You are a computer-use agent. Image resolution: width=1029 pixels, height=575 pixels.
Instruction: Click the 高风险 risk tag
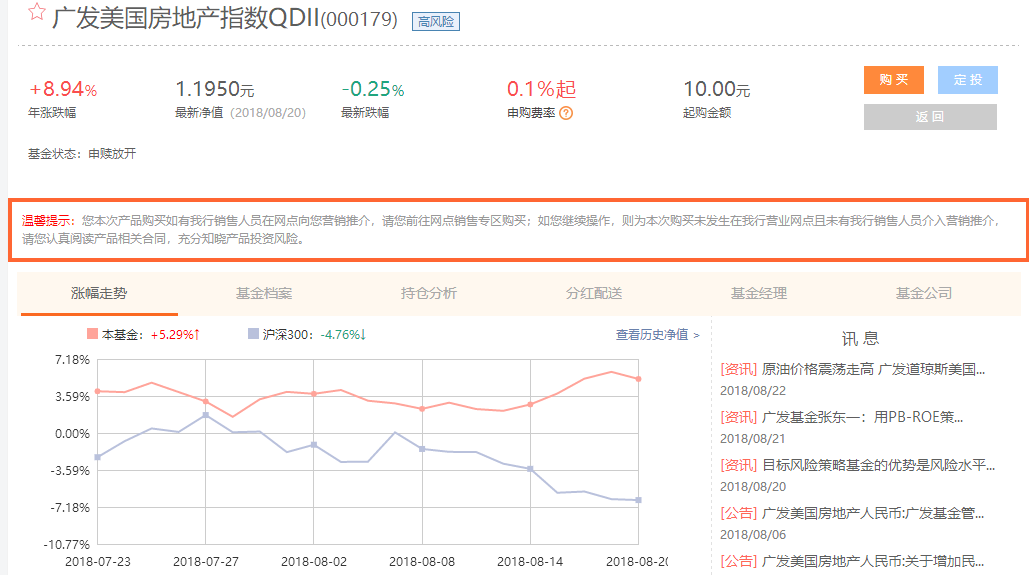click(436, 22)
